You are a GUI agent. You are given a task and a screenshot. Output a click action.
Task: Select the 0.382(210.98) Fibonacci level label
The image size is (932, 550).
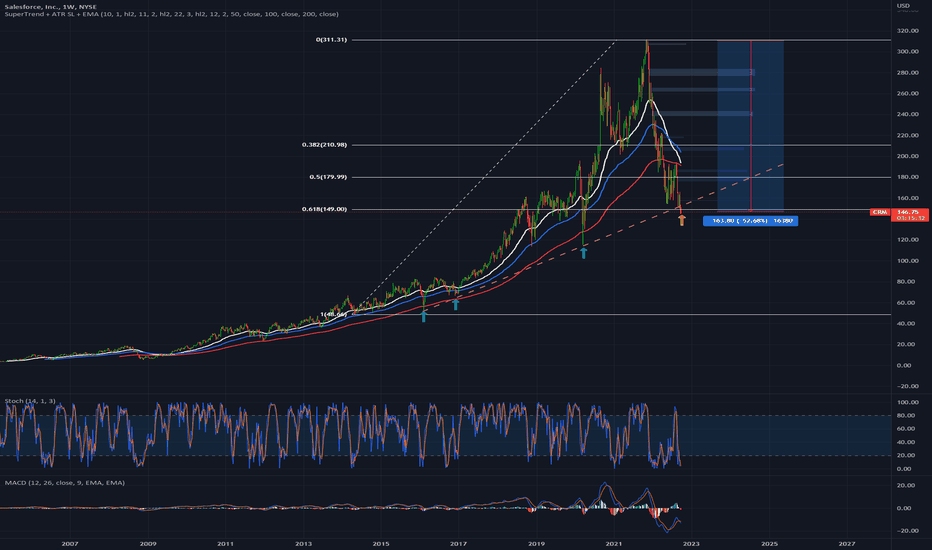[324, 144]
